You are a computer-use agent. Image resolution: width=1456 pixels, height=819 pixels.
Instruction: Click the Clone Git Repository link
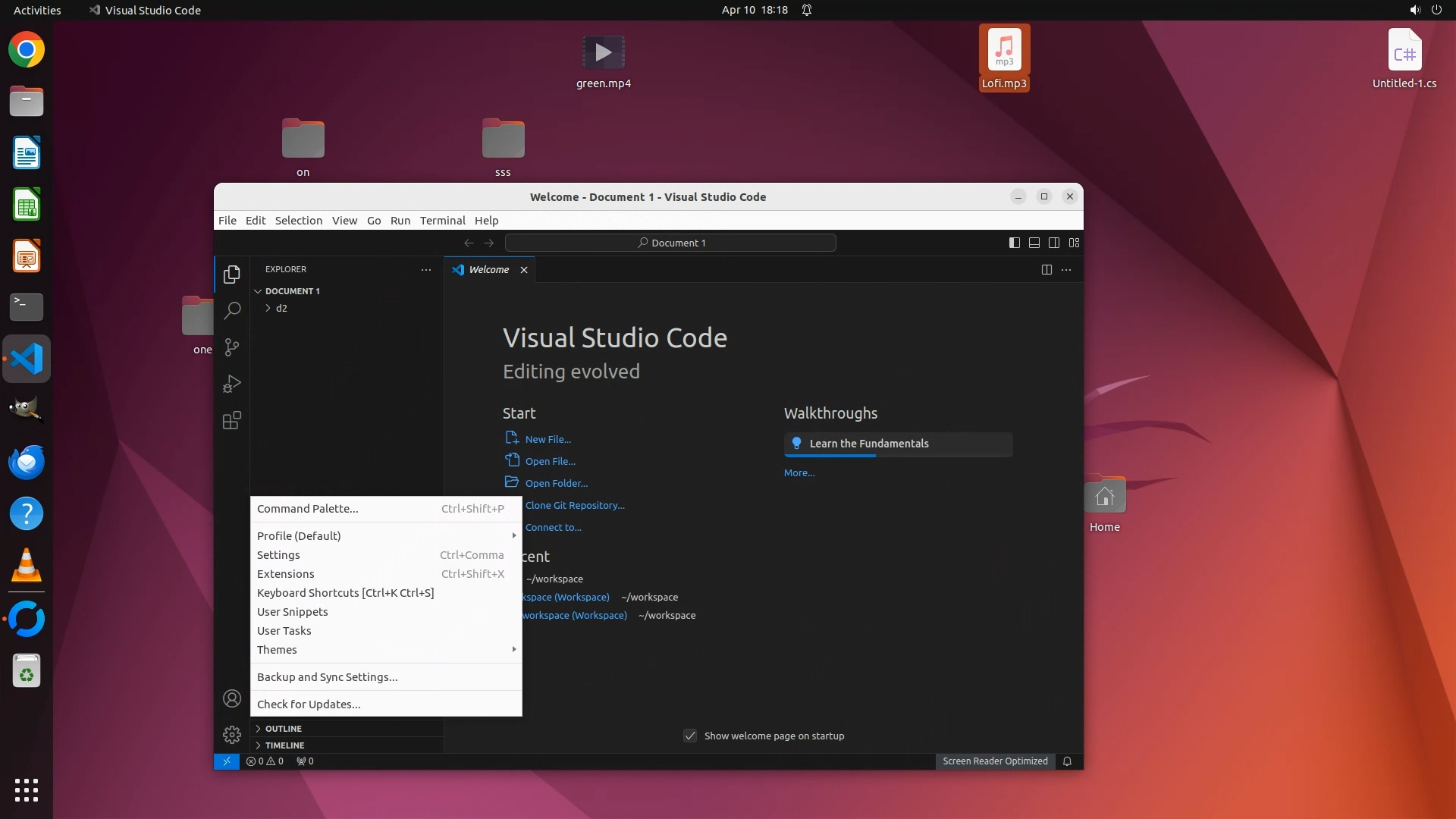pos(574,506)
